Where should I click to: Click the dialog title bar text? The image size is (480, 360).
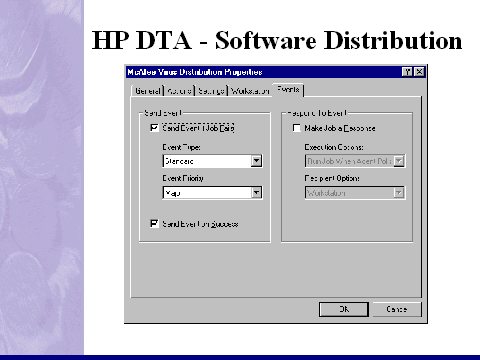pyautogui.click(x=195, y=72)
